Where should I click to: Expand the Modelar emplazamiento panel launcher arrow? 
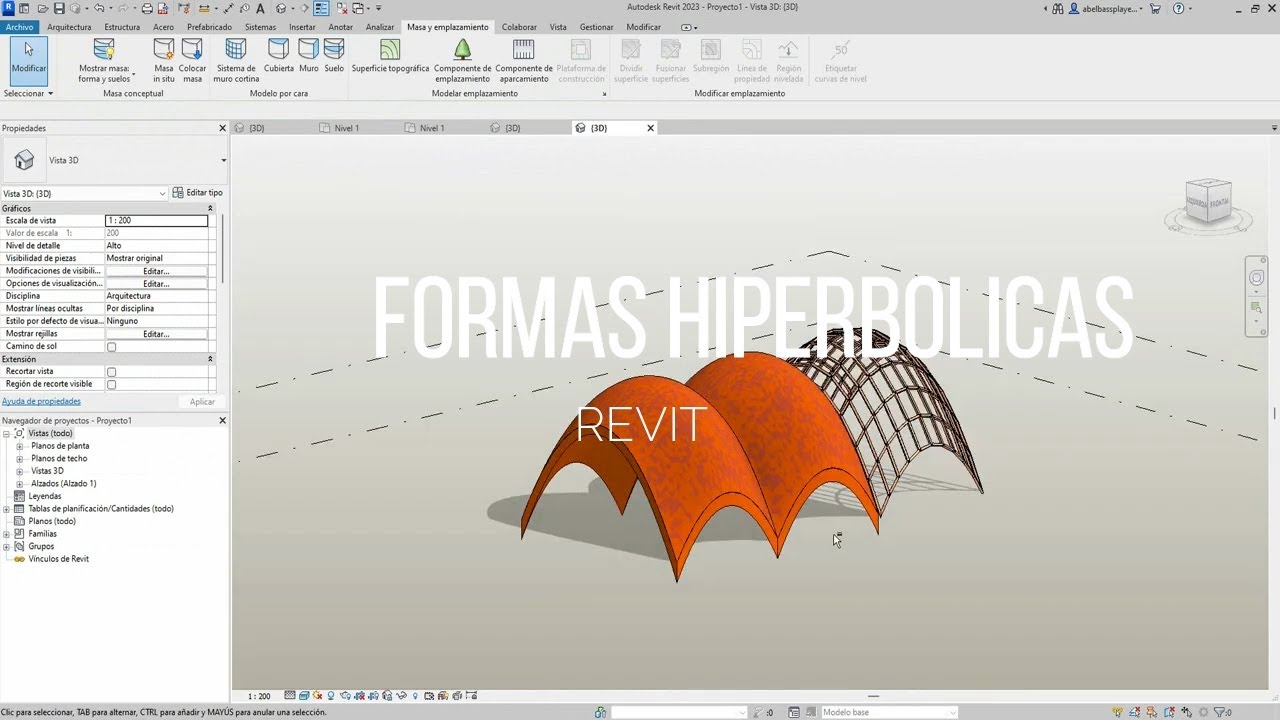pos(604,94)
